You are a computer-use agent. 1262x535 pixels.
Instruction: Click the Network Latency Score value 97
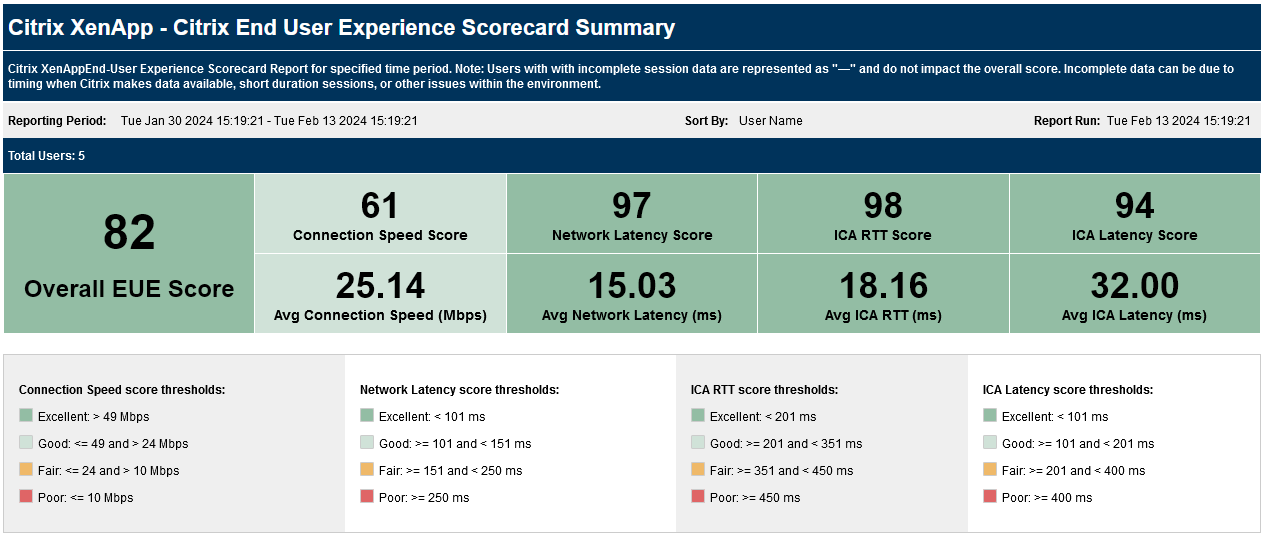pos(632,206)
